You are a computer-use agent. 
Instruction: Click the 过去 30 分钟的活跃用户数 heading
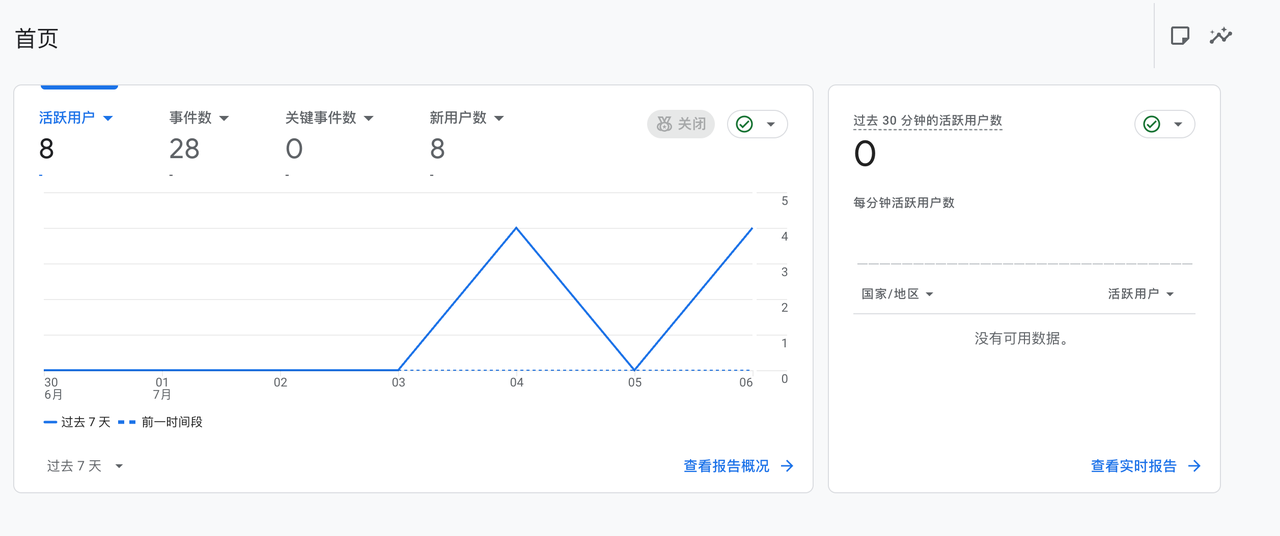point(927,121)
